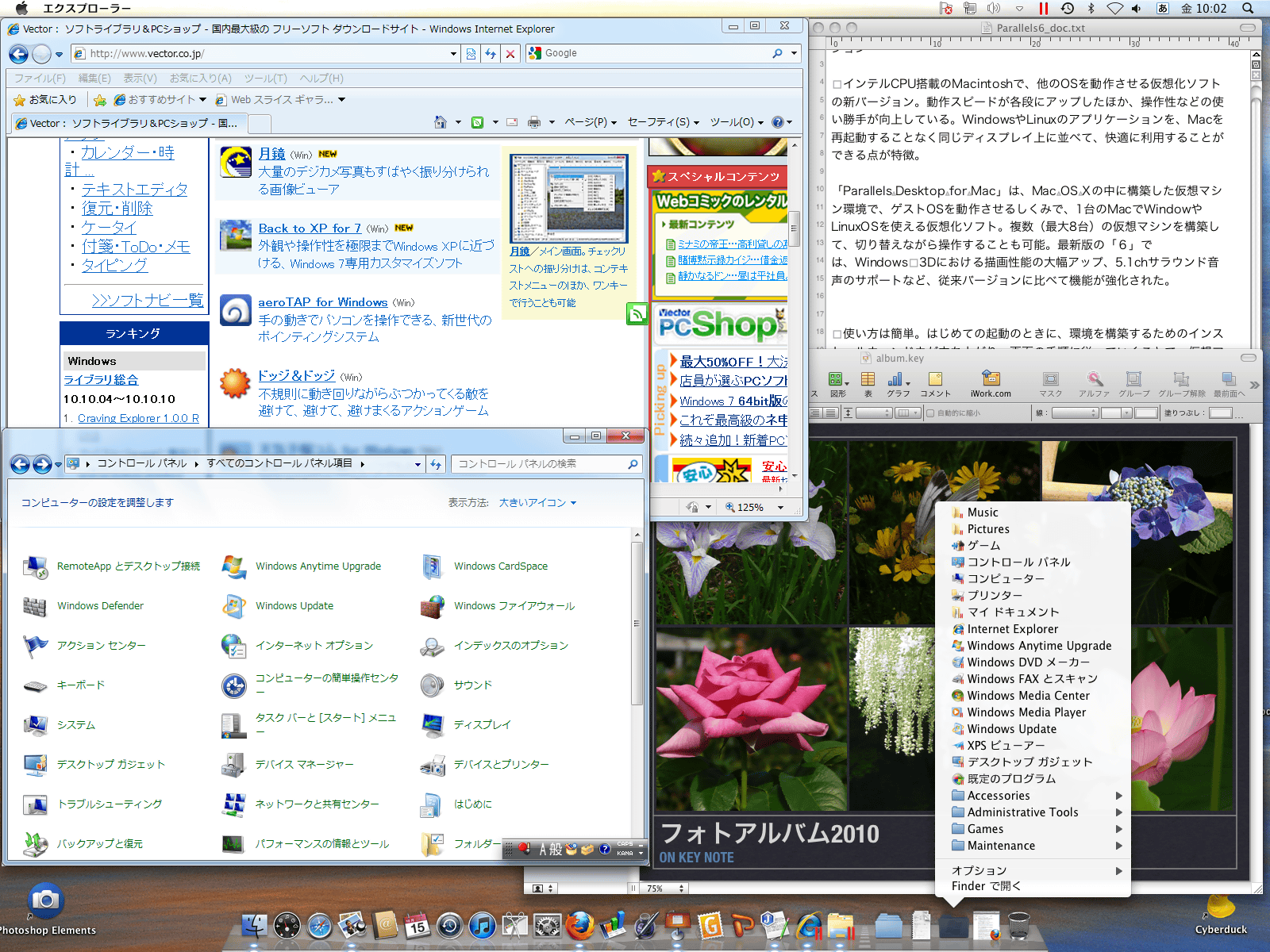Open 大きいアイコン view dropdown

(537, 503)
